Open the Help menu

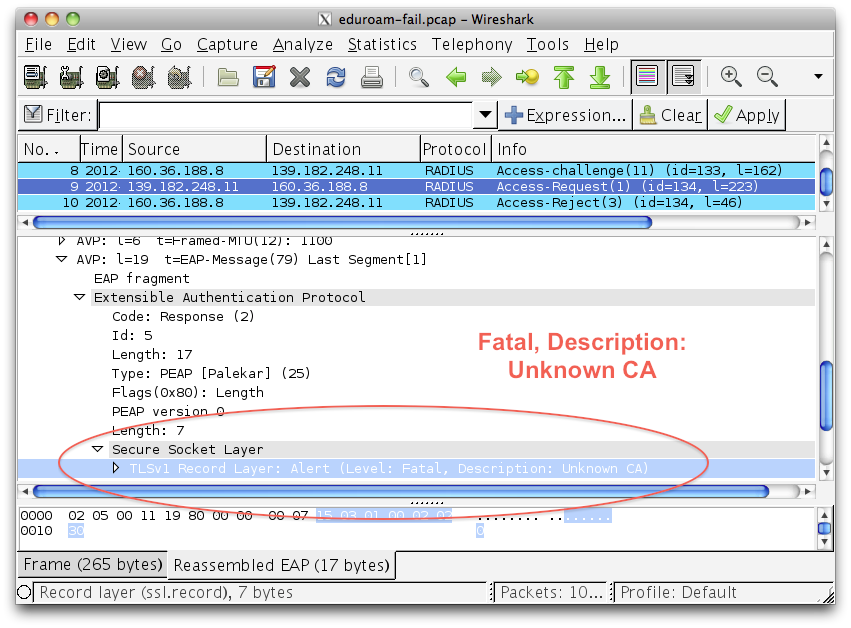601,45
